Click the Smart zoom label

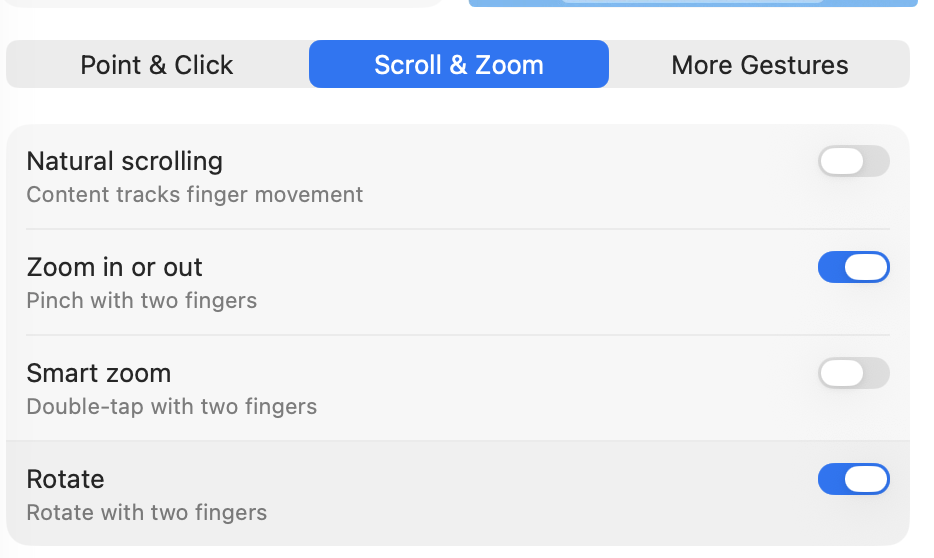[98, 373]
